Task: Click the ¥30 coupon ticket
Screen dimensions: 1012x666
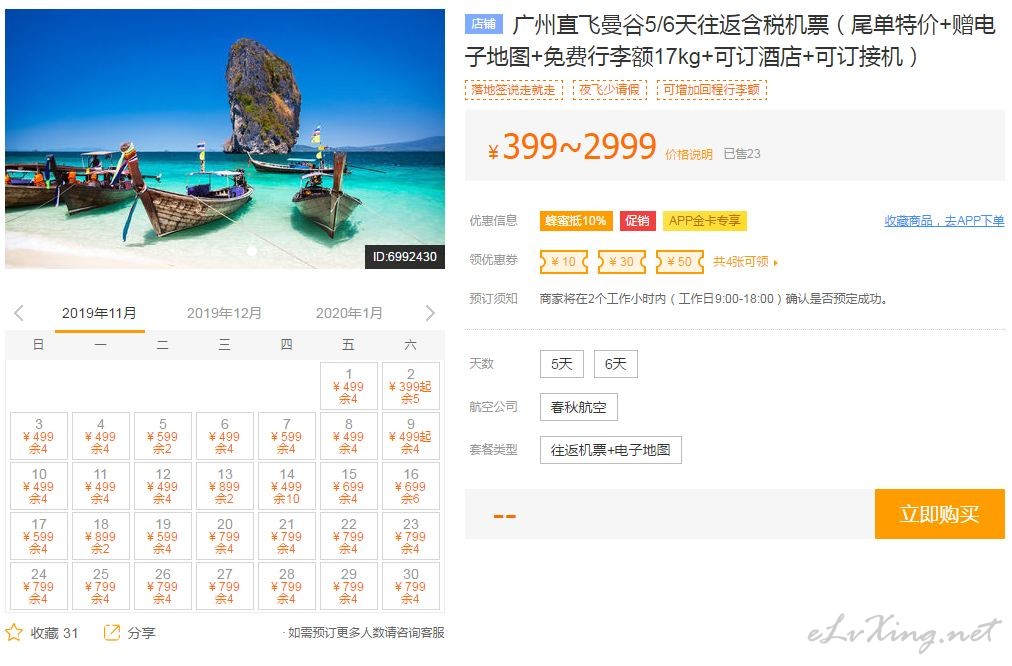Action: (622, 261)
